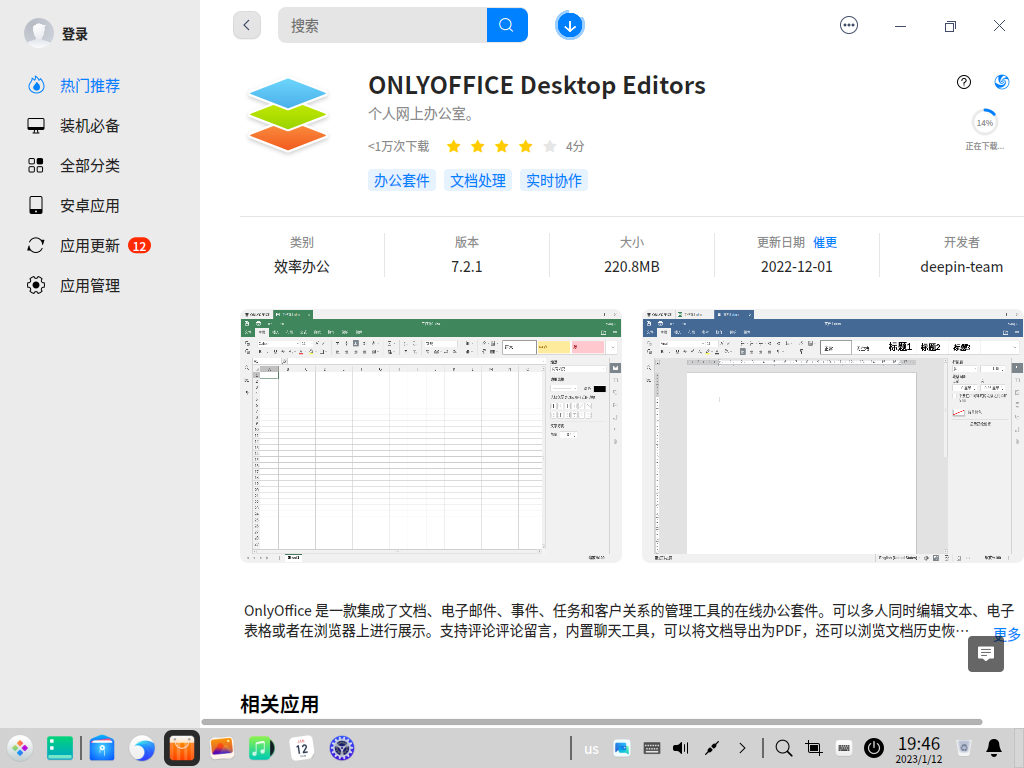
Task: Open the blue file manager taskbar icon
Action: 102,748
